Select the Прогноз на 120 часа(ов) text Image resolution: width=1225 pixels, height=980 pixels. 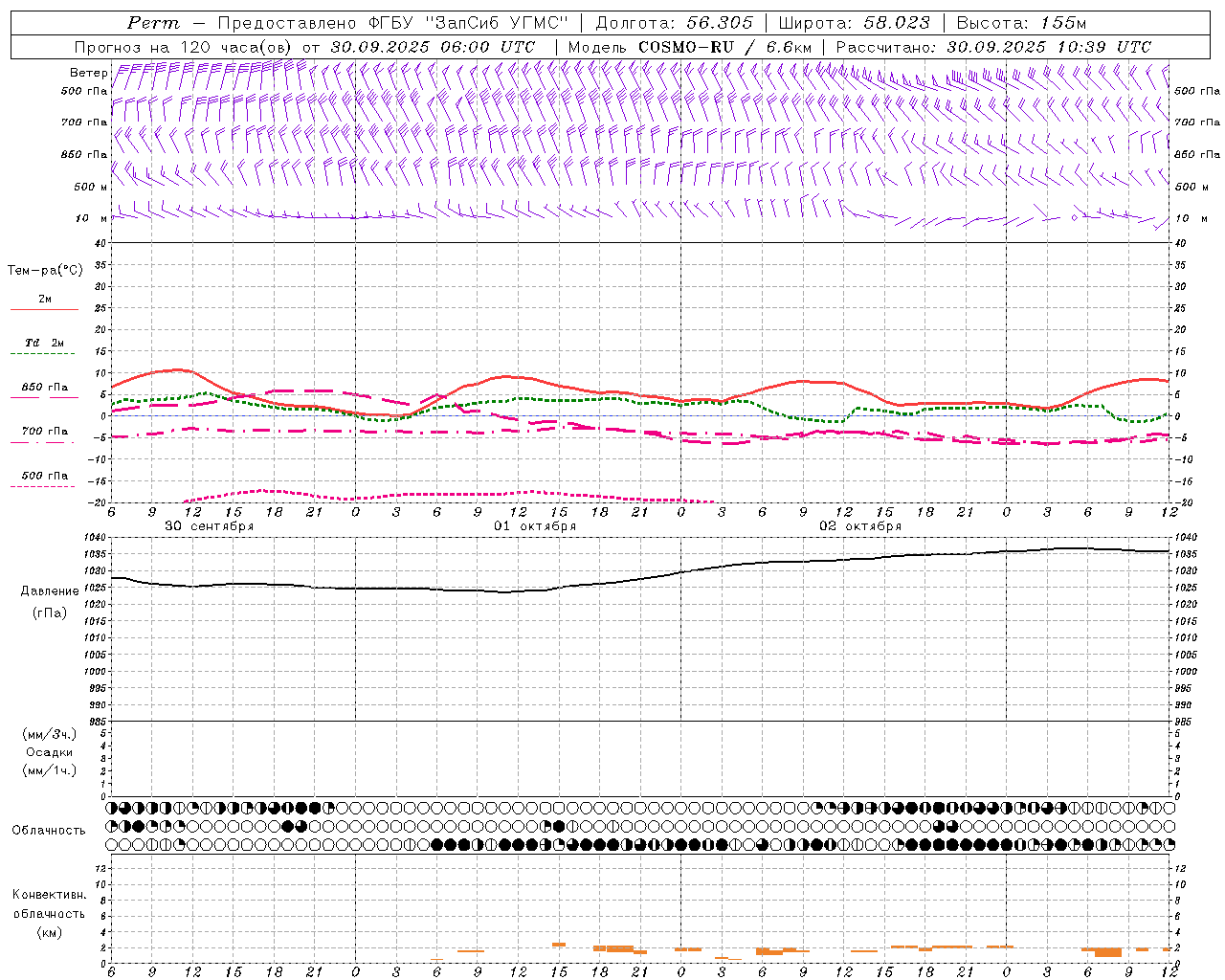pyautogui.click(x=185, y=47)
